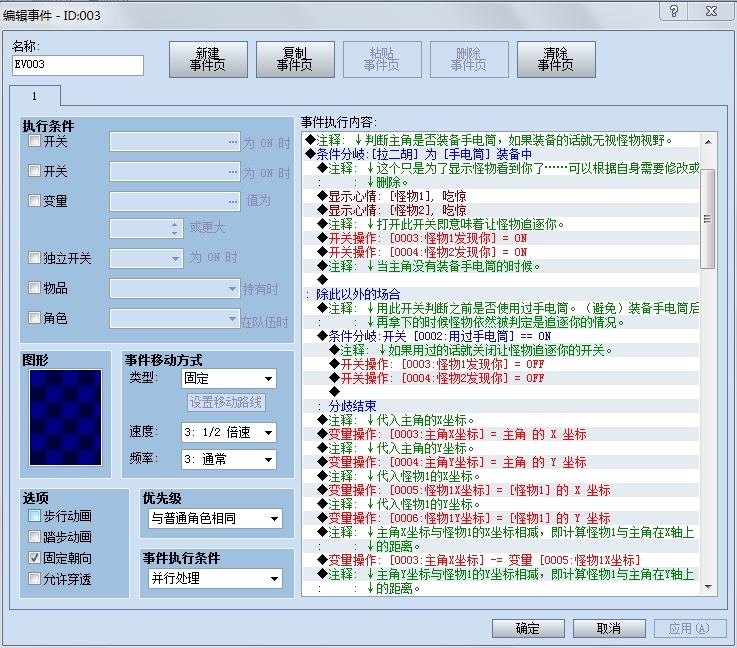Select the 注释 line 如果用过的话就关闭让怪物追逐你的开关

[x=501, y=350]
